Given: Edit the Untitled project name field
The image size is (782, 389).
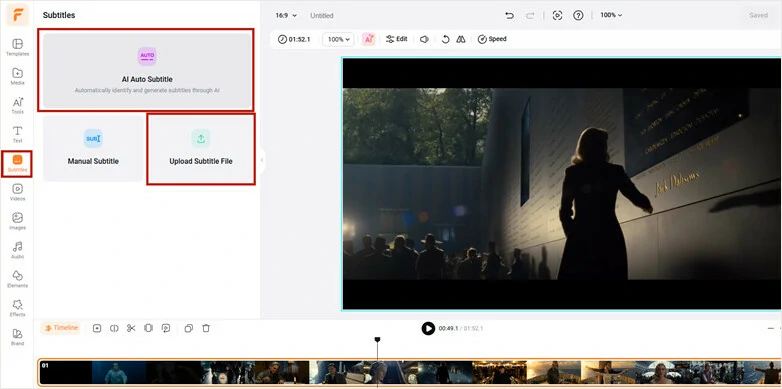Looking at the screenshot, I should [322, 15].
